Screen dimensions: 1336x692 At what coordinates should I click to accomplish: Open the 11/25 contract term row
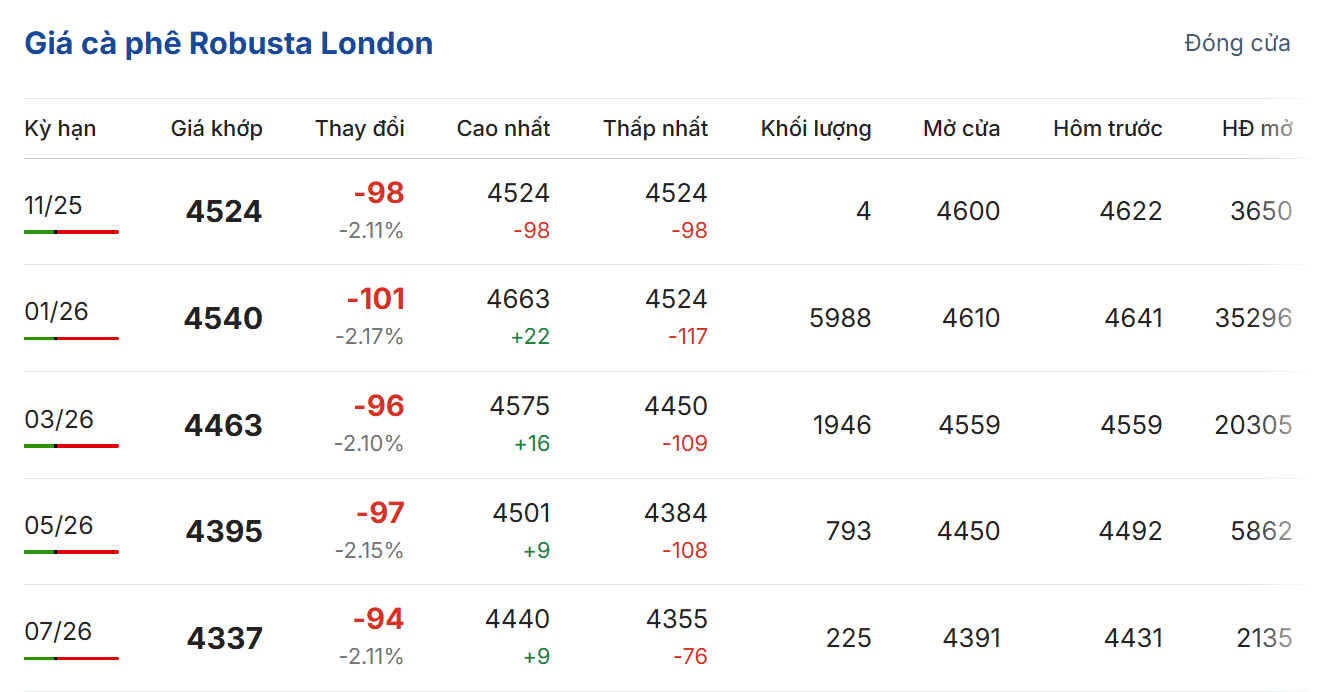click(53, 206)
